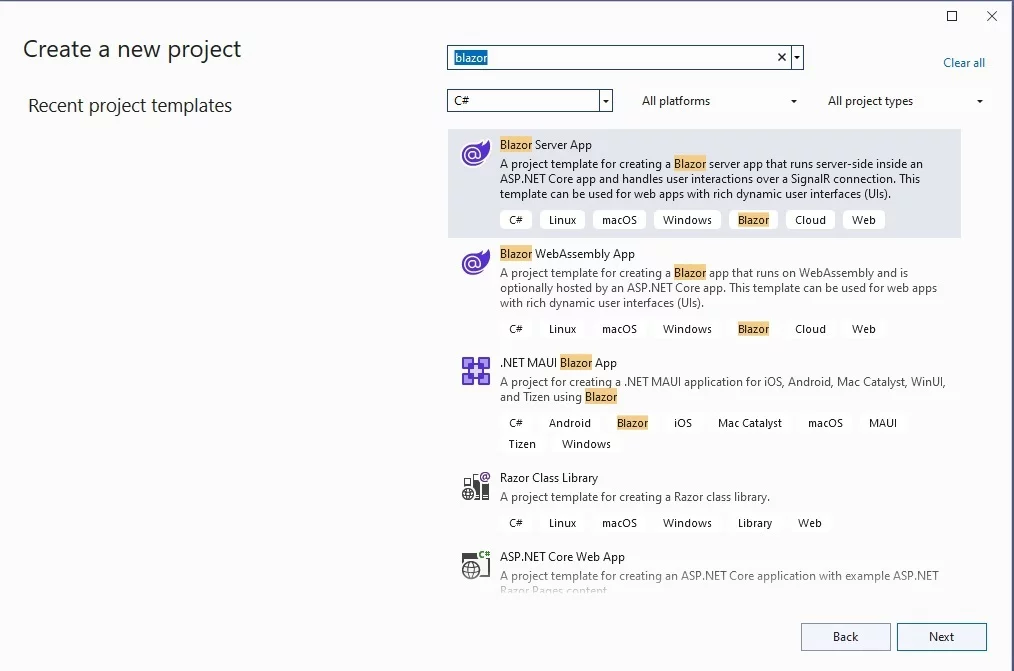Select the Blazor WebAssembly App title
This screenshot has height=671, width=1014.
(567, 254)
